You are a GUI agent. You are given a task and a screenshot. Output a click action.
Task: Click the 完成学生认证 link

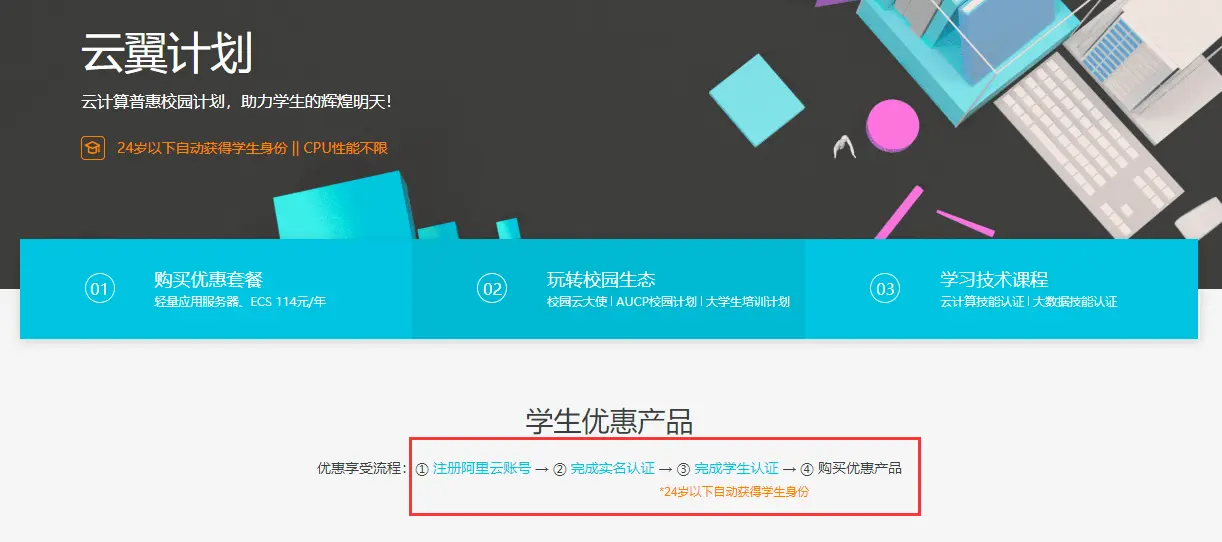coord(736,468)
